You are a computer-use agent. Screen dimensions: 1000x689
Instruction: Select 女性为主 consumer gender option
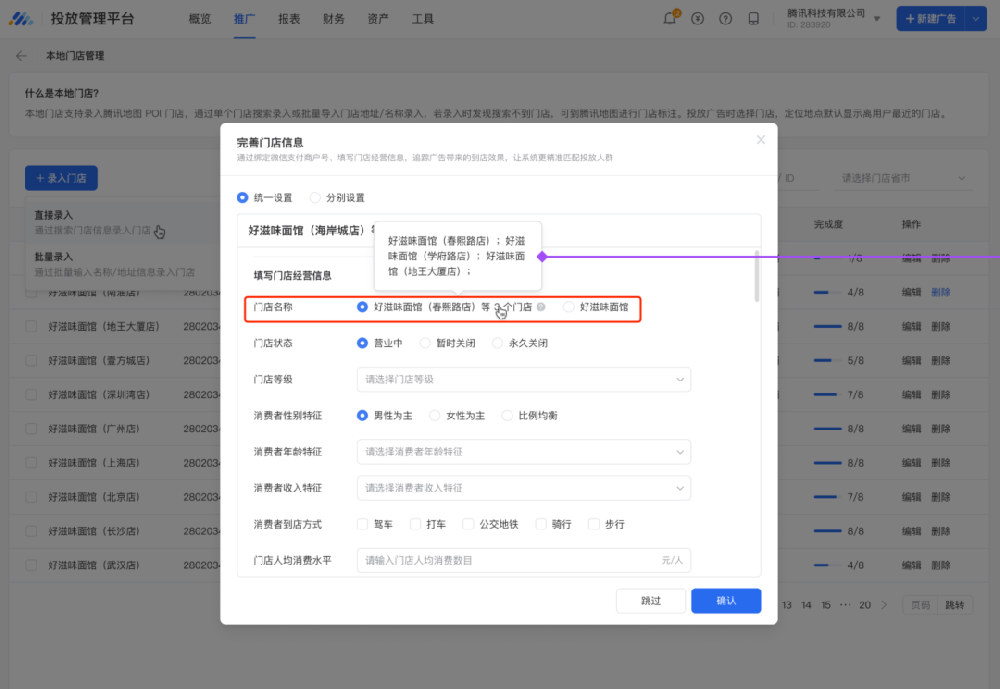coord(435,415)
